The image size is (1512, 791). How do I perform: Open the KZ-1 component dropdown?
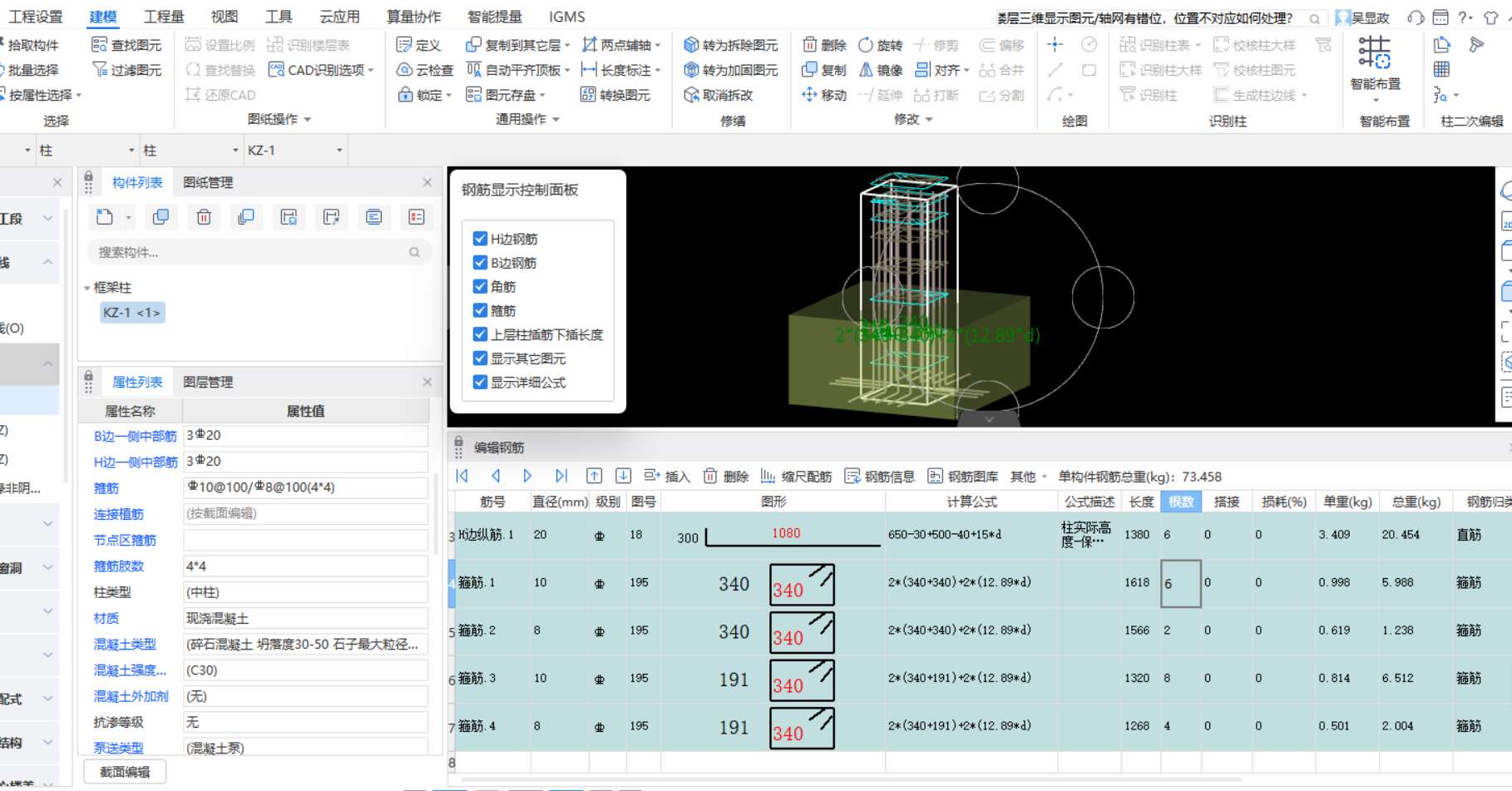(x=339, y=151)
